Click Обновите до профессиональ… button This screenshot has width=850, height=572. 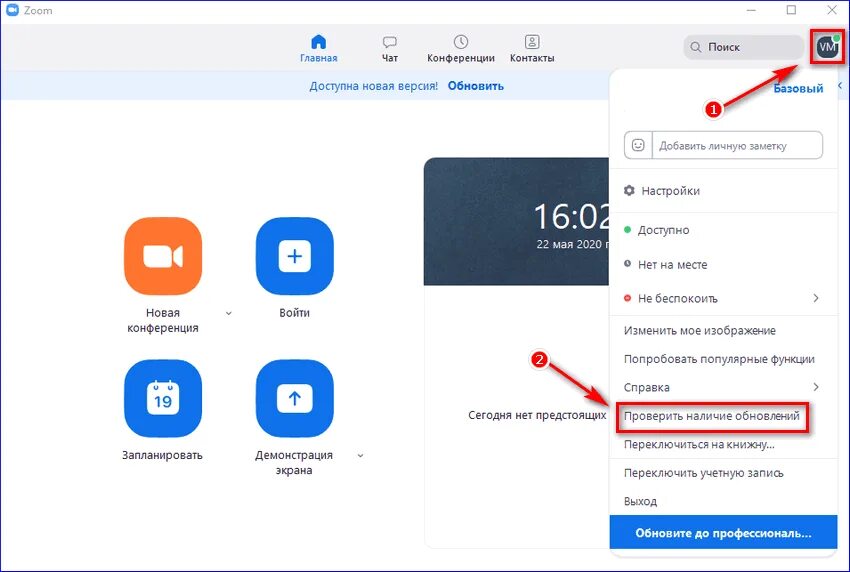pyautogui.click(x=724, y=532)
